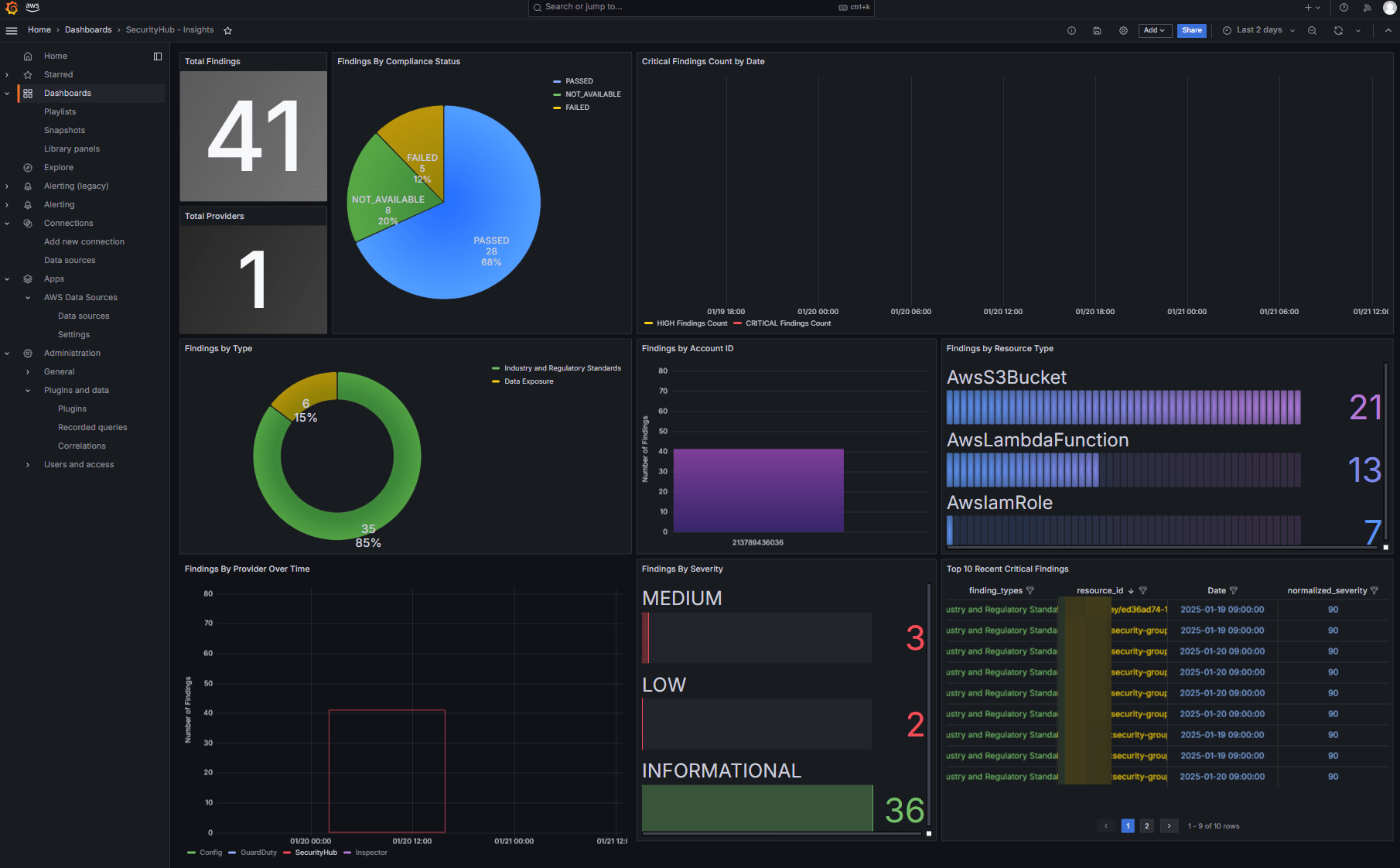Open the Add dropdown button
Viewport: 1400px width, 868px height.
(x=1154, y=31)
